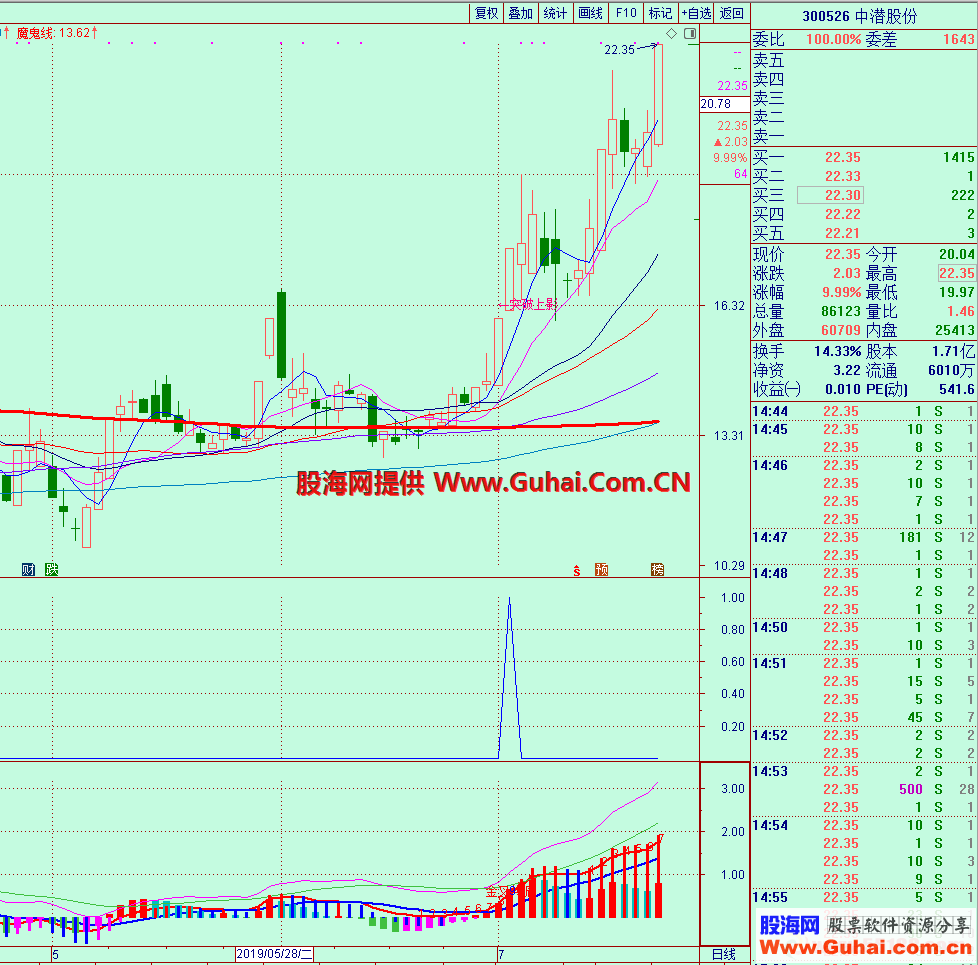Screen dimensions: 978x965
Task: Click the 总量 86123 value
Action: 841,311
